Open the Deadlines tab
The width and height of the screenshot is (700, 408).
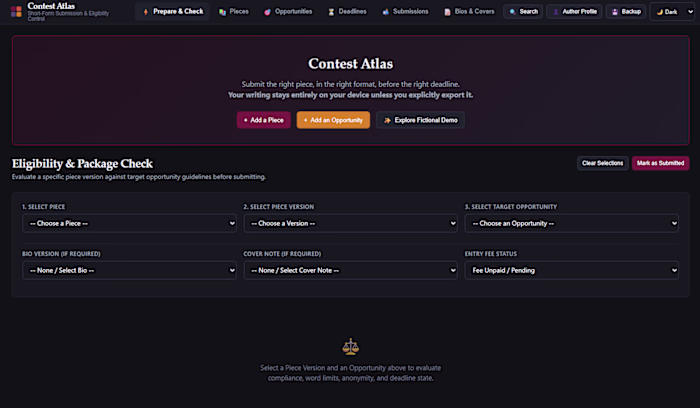(x=347, y=12)
